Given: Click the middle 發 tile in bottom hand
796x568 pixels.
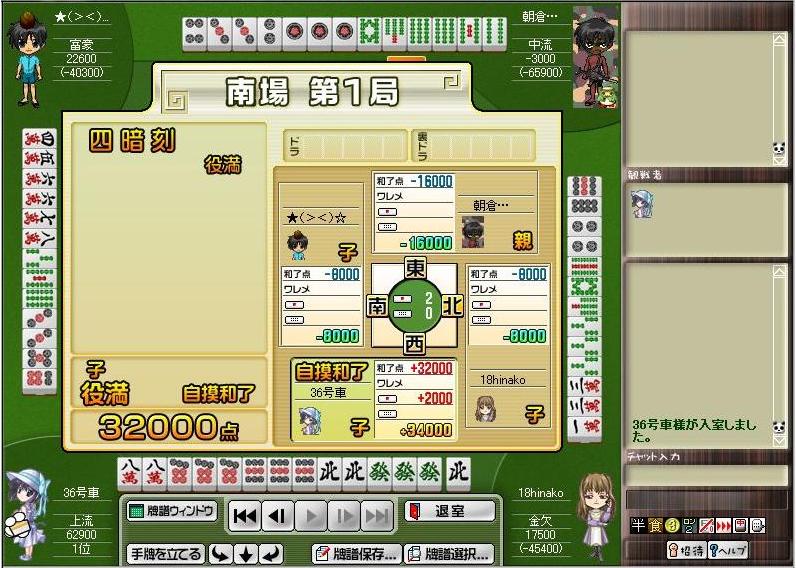Looking at the screenshot, I should pyautogui.click(x=405, y=474).
